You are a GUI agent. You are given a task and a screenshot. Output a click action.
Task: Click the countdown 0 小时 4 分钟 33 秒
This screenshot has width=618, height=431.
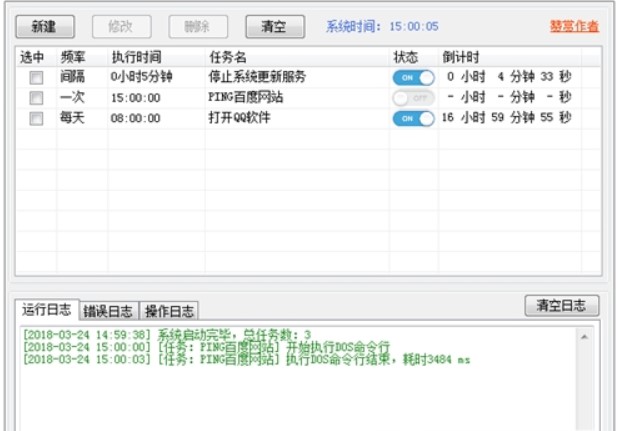pyautogui.click(x=508, y=77)
